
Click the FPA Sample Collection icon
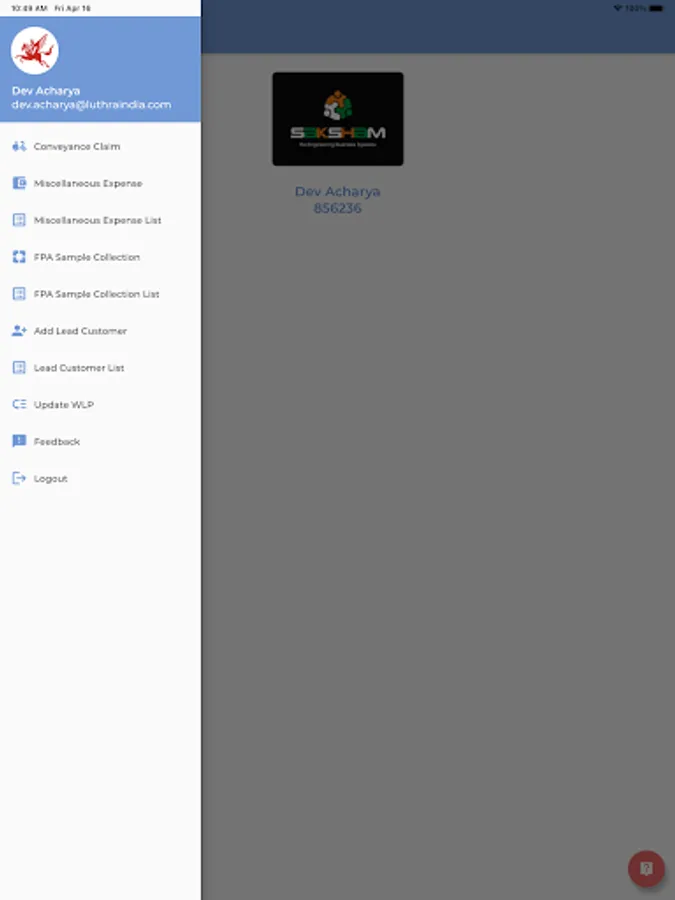pyautogui.click(x=19, y=257)
